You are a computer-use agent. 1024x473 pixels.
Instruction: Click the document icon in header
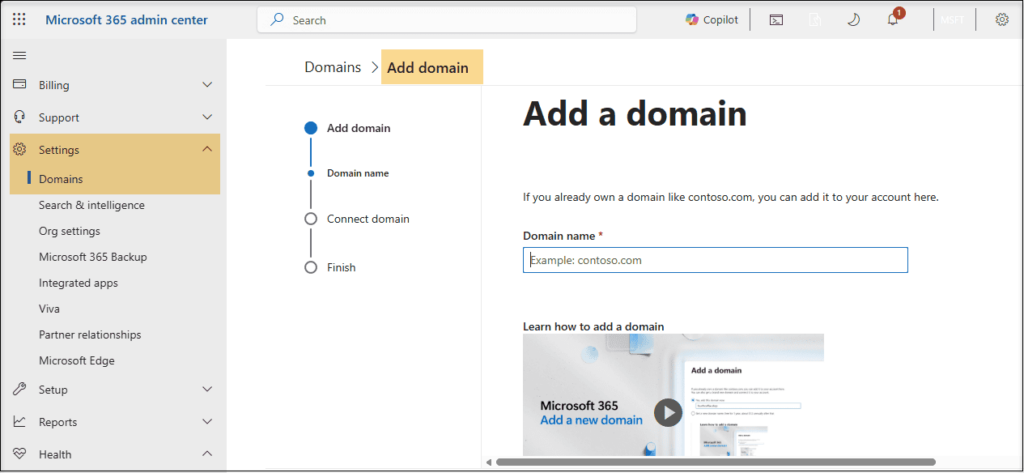point(814,20)
